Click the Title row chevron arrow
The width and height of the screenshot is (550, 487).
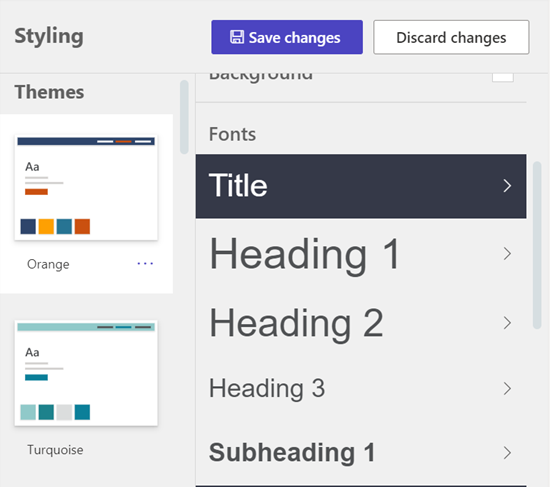[x=507, y=186]
